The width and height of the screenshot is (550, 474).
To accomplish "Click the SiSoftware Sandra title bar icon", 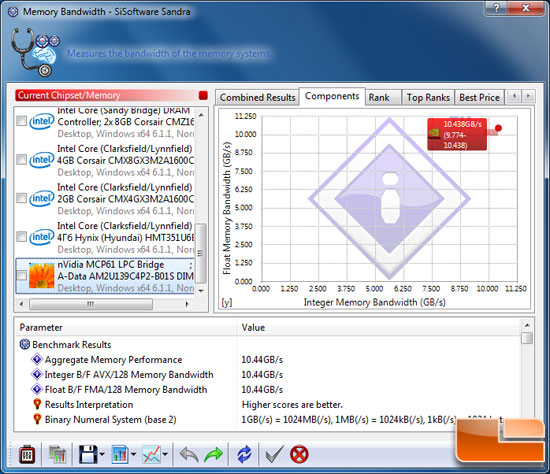I will (13, 12).
